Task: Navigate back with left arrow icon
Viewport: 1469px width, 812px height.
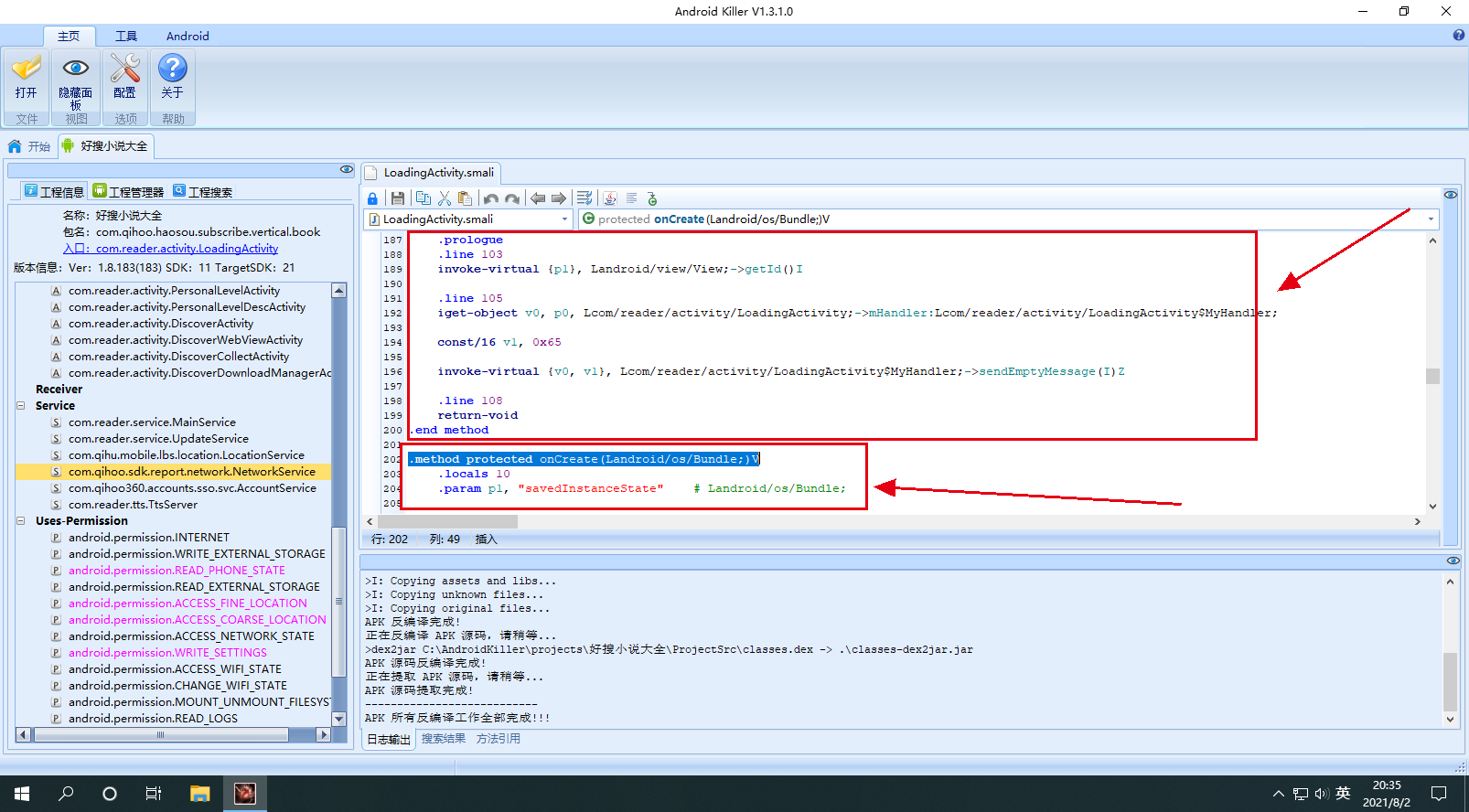Action: coord(538,198)
